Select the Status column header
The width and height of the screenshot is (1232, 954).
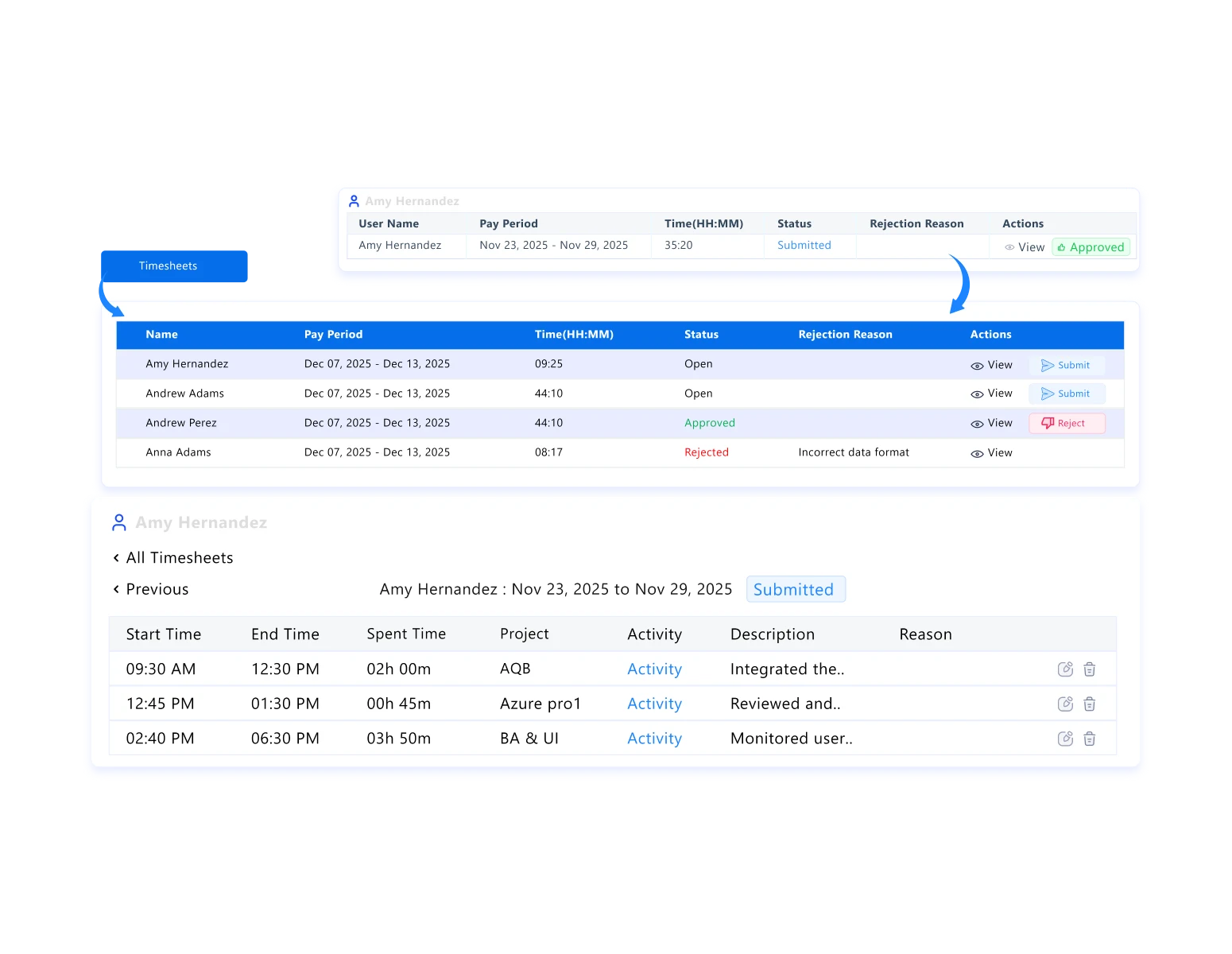click(x=701, y=335)
